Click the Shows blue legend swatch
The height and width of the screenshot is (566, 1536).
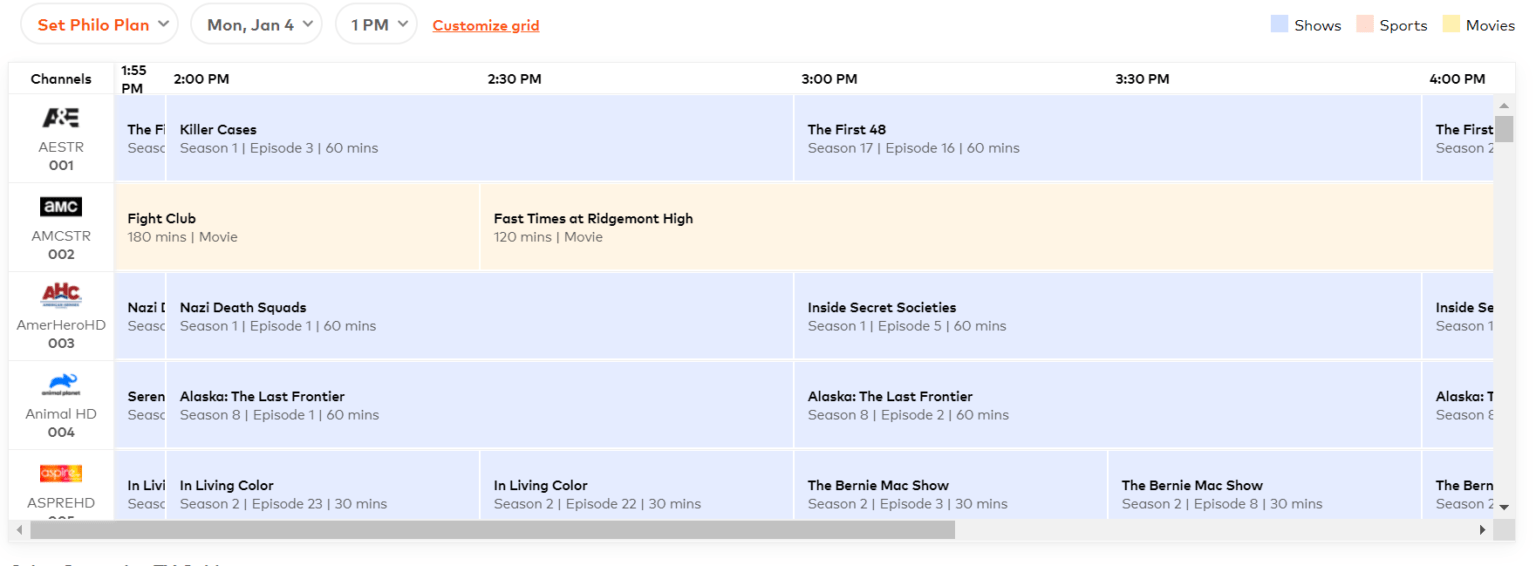click(1279, 25)
